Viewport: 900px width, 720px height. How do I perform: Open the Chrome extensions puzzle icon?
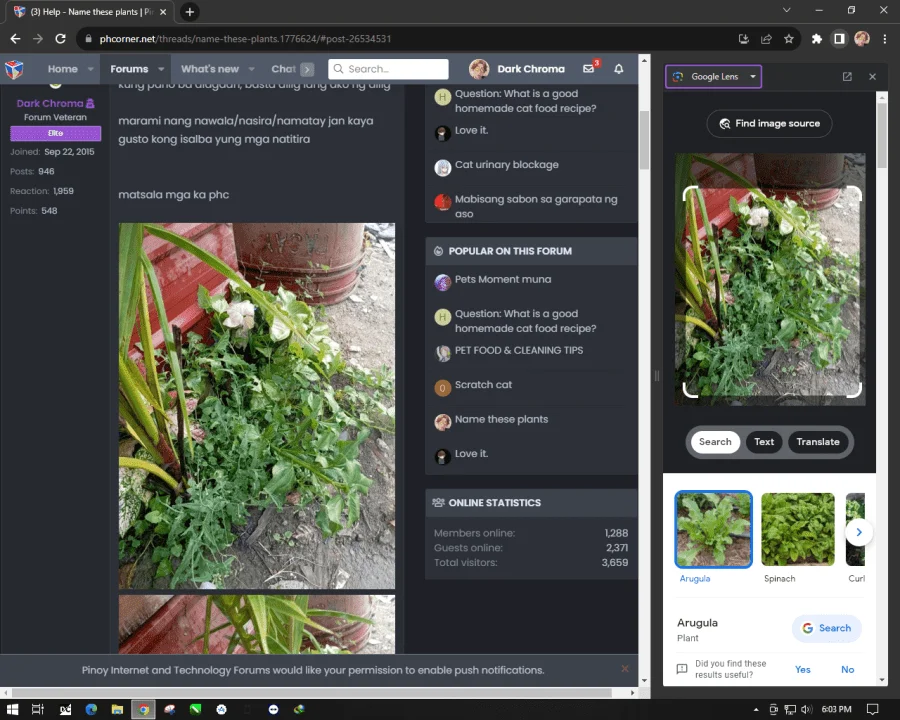[x=816, y=38]
